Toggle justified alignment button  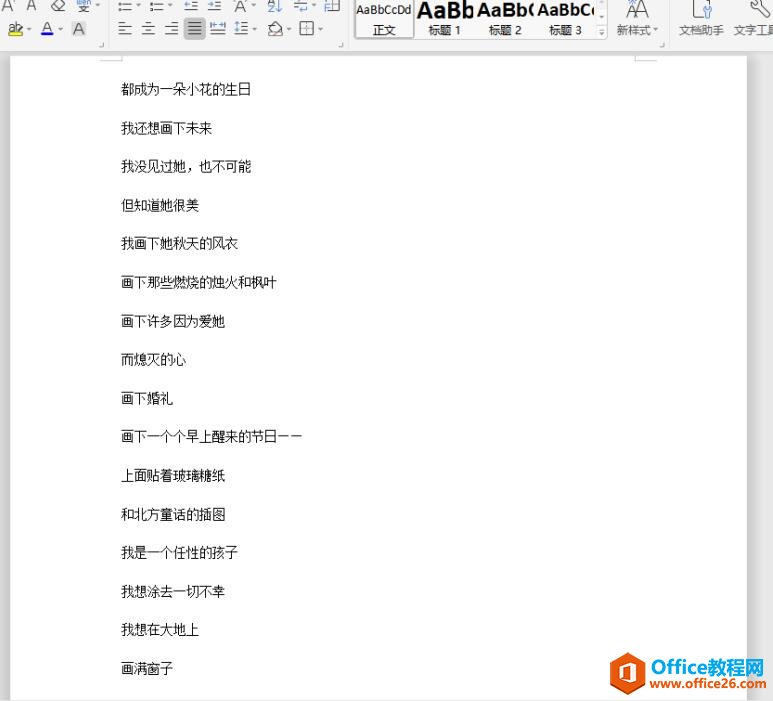(194, 29)
